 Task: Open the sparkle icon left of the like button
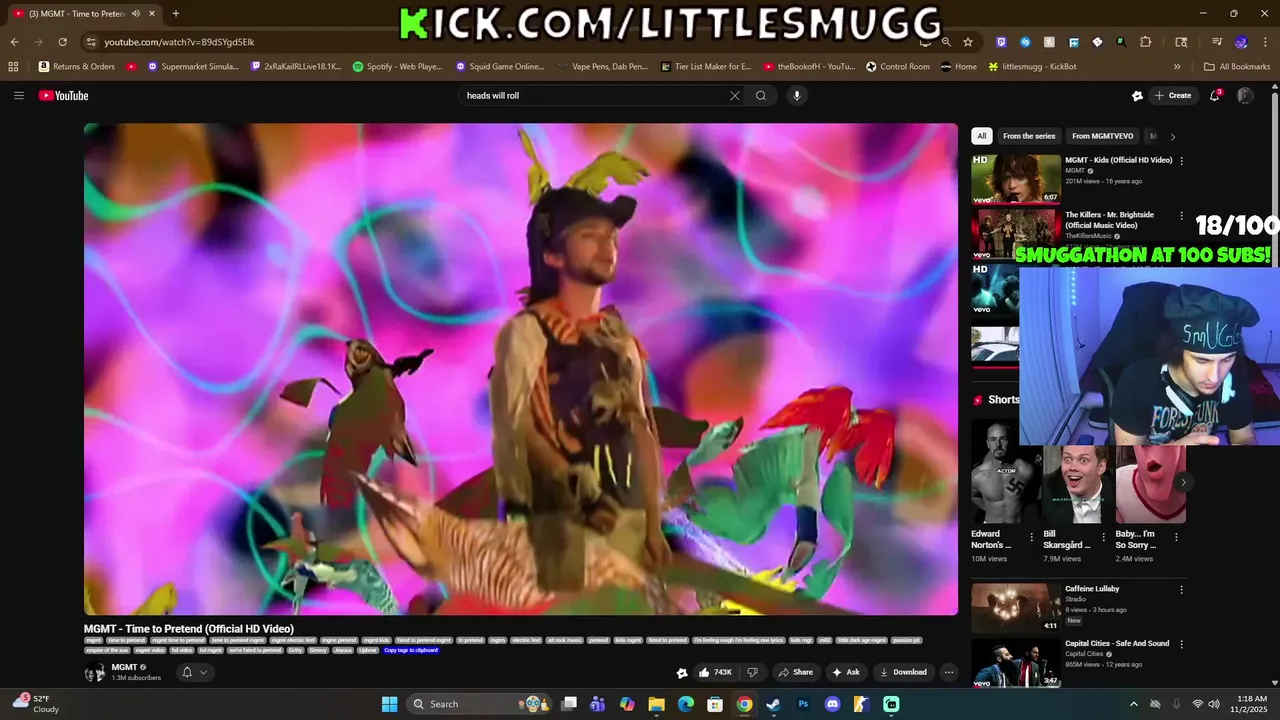682,673
